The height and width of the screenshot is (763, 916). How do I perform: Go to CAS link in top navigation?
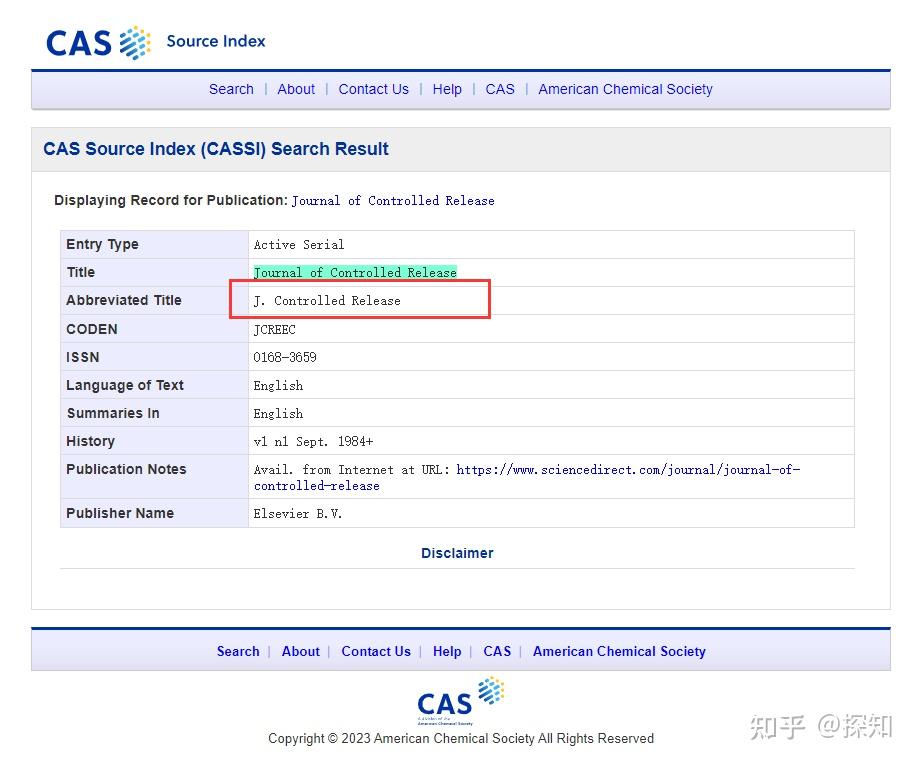(500, 89)
